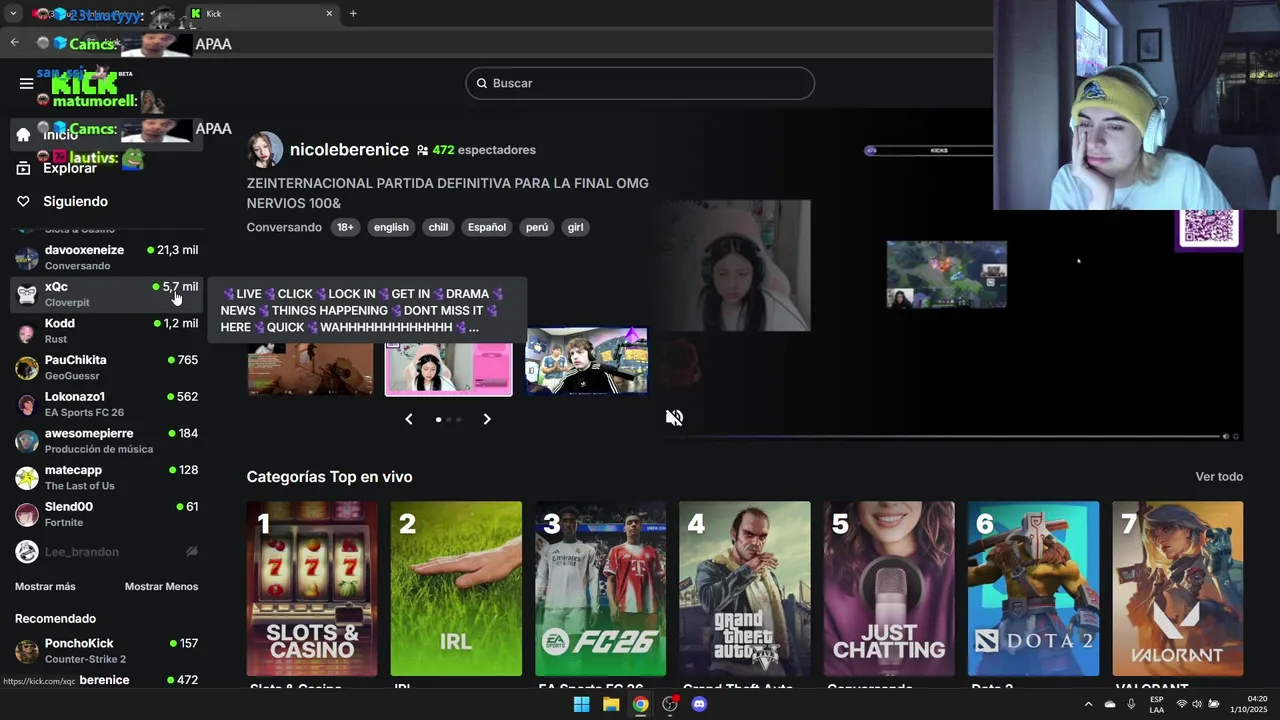This screenshot has height=720, width=1280.
Task: Select the third featured stream thumbnail
Action: pyautogui.click(x=586, y=360)
